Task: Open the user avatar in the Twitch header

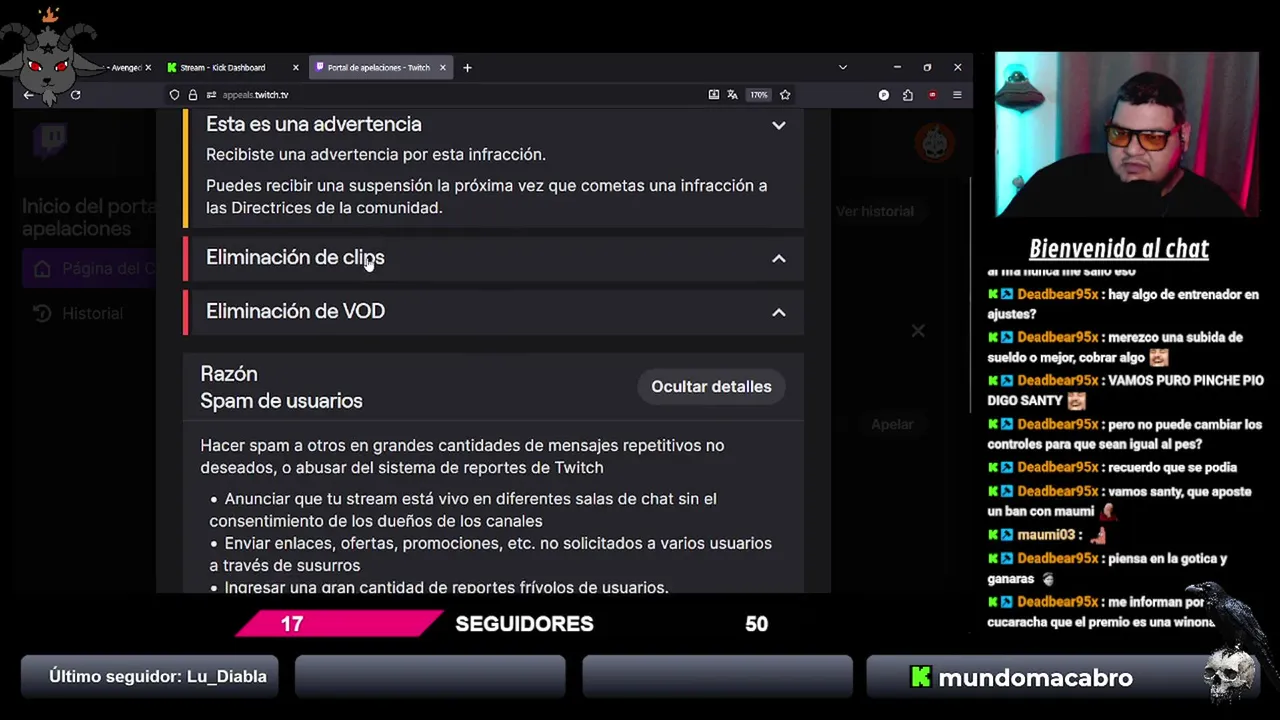Action: tap(935, 143)
